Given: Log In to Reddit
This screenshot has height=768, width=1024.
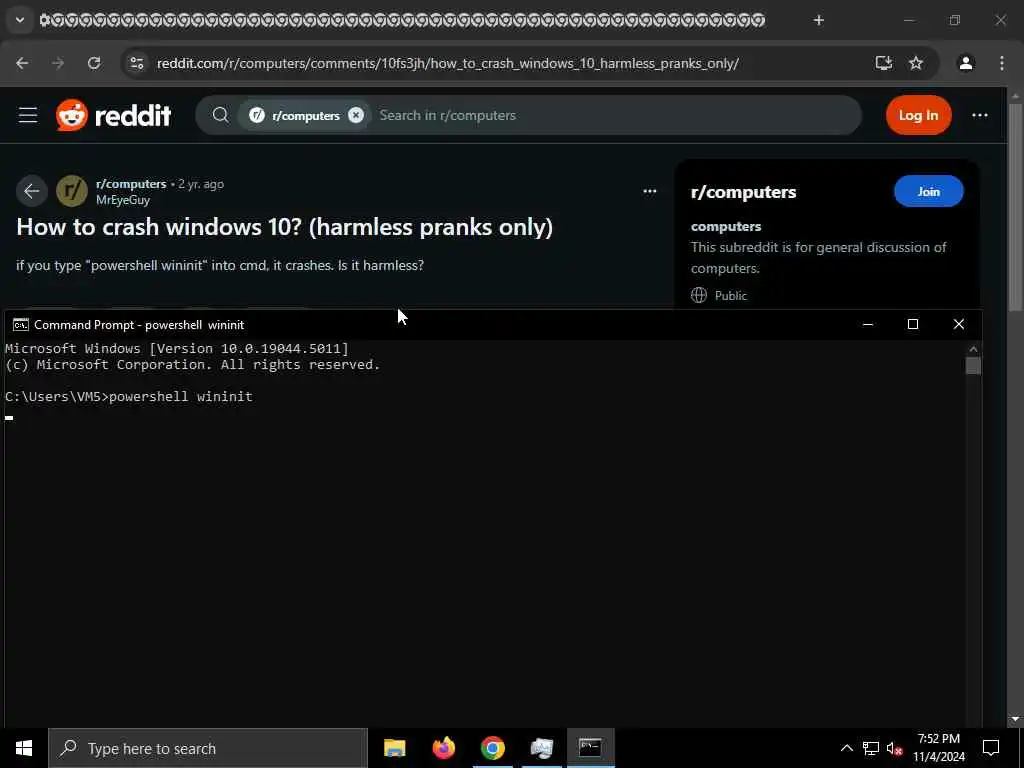Looking at the screenshot, I should click(918, 116).
